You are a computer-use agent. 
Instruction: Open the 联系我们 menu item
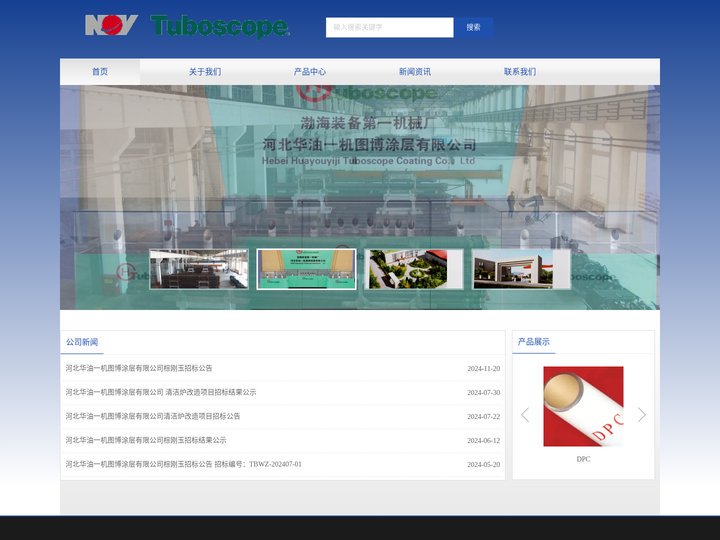coord(520,72)
